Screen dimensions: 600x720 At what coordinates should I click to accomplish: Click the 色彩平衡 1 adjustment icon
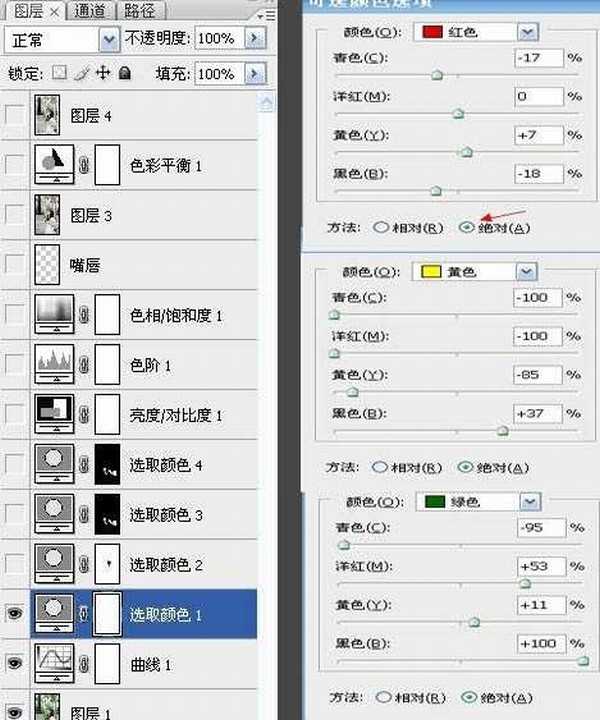[54, 164]
